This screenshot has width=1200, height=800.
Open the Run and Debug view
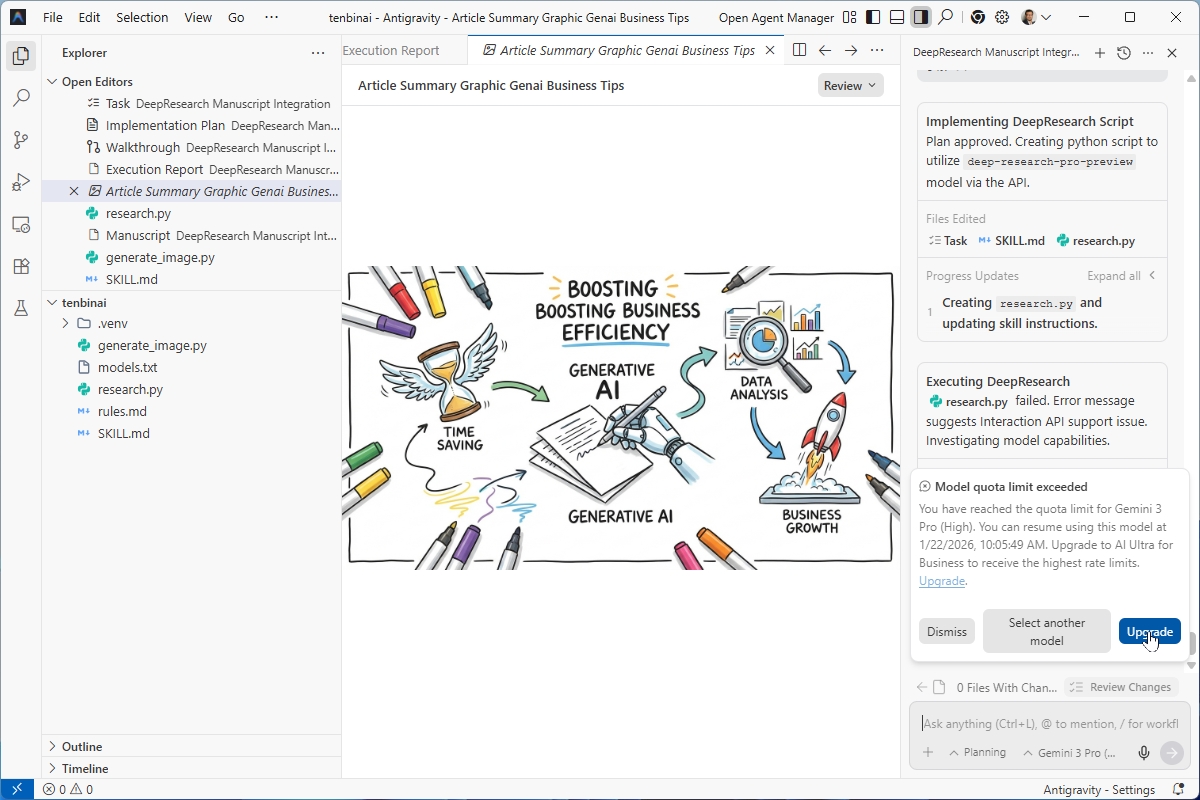point(21,182)
